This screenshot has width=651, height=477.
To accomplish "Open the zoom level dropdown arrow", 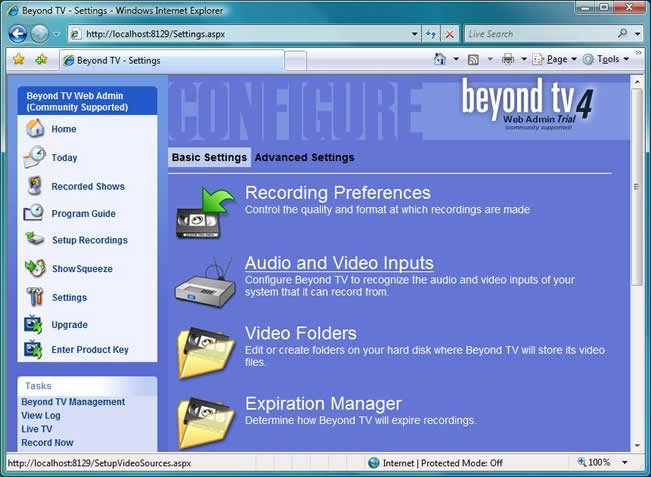I will 624,462.
